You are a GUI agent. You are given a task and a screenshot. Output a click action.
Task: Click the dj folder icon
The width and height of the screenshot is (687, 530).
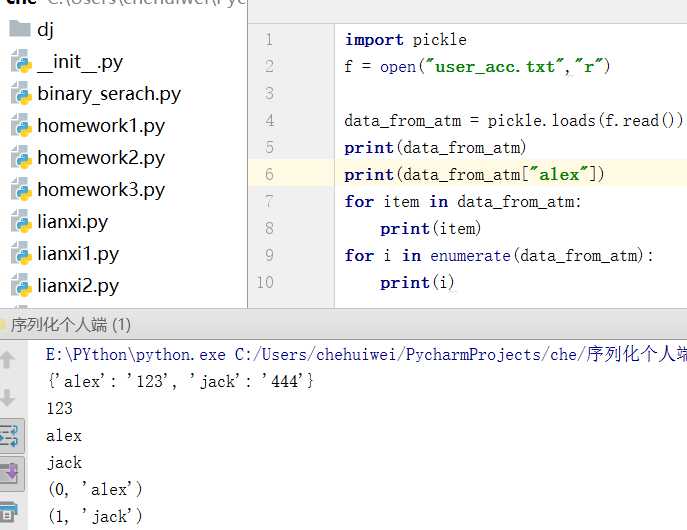point(20,29)
